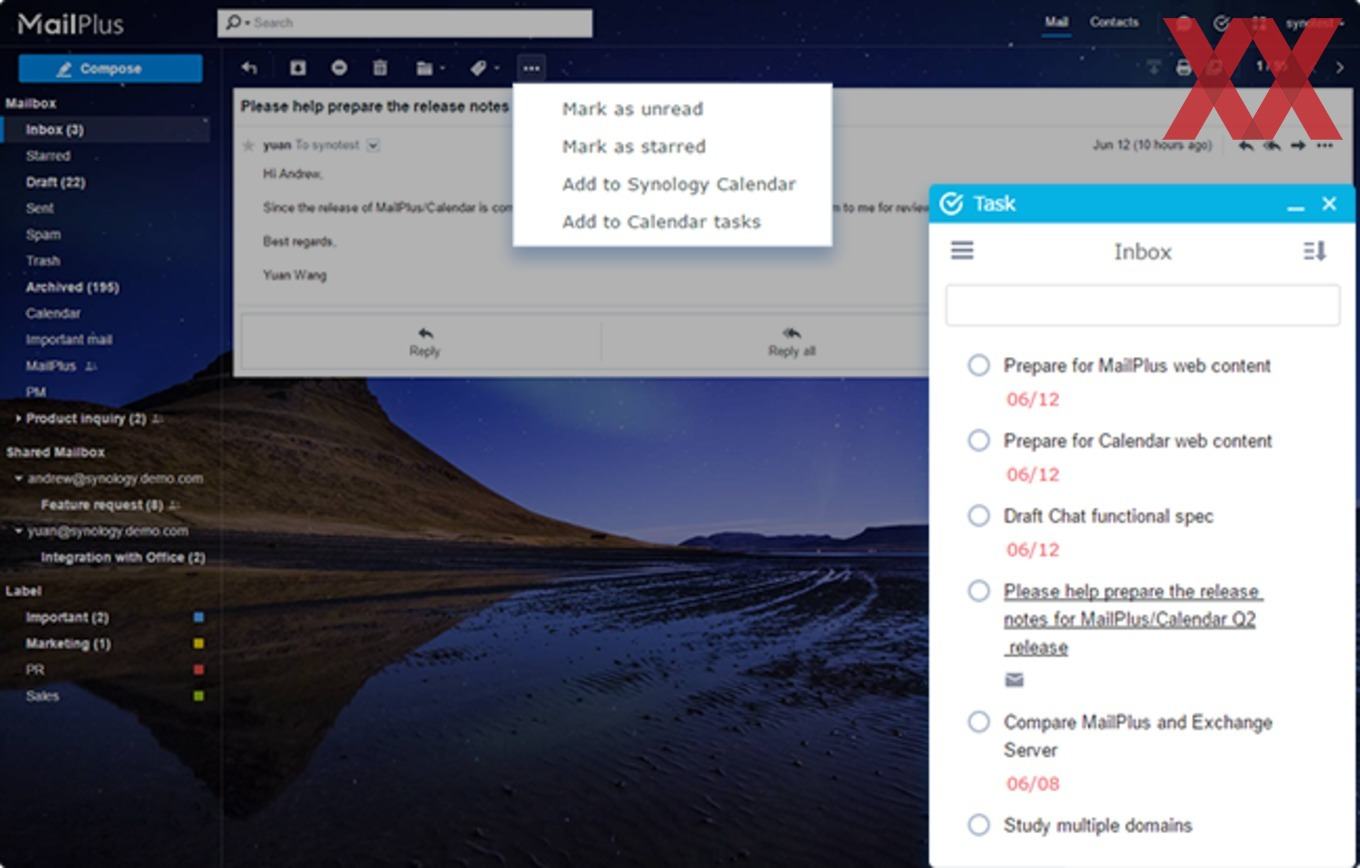Toggle the three-dot more actions toolbar button
The height and width of the screenshot is (868, 1360).
[x=531, y=68]
